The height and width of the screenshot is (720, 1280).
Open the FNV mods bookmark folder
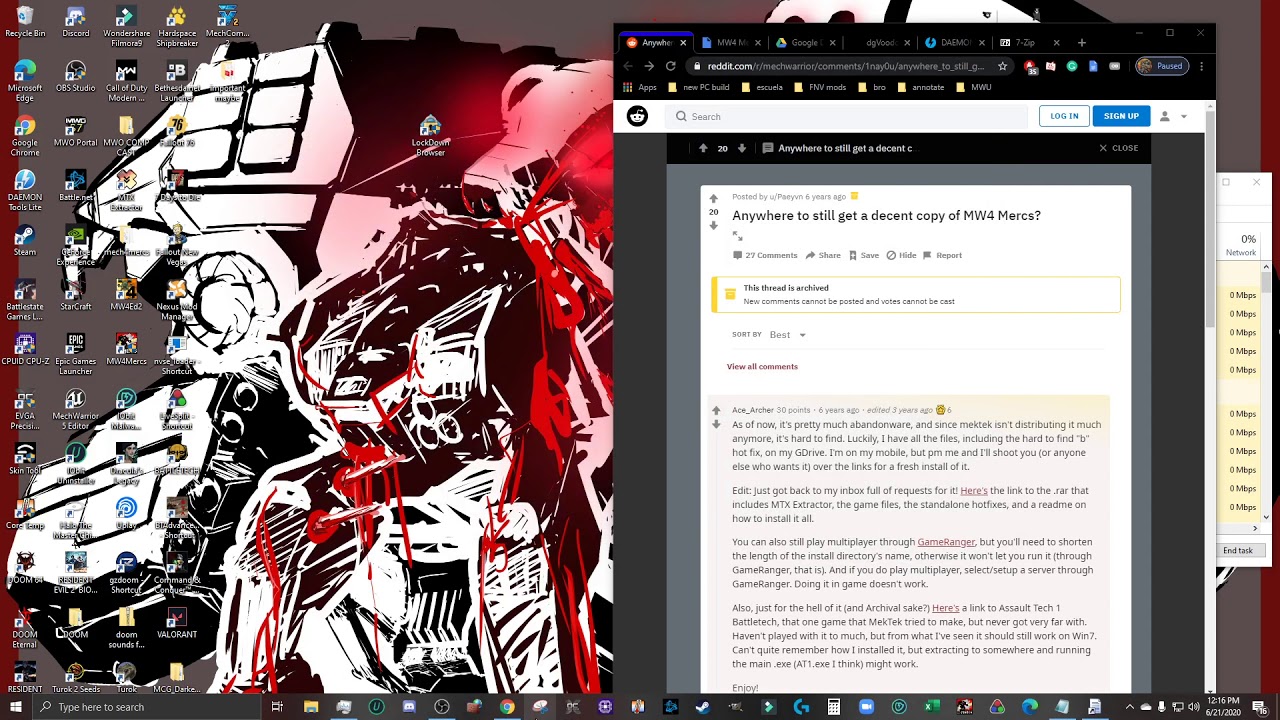(x=820, y=87)
